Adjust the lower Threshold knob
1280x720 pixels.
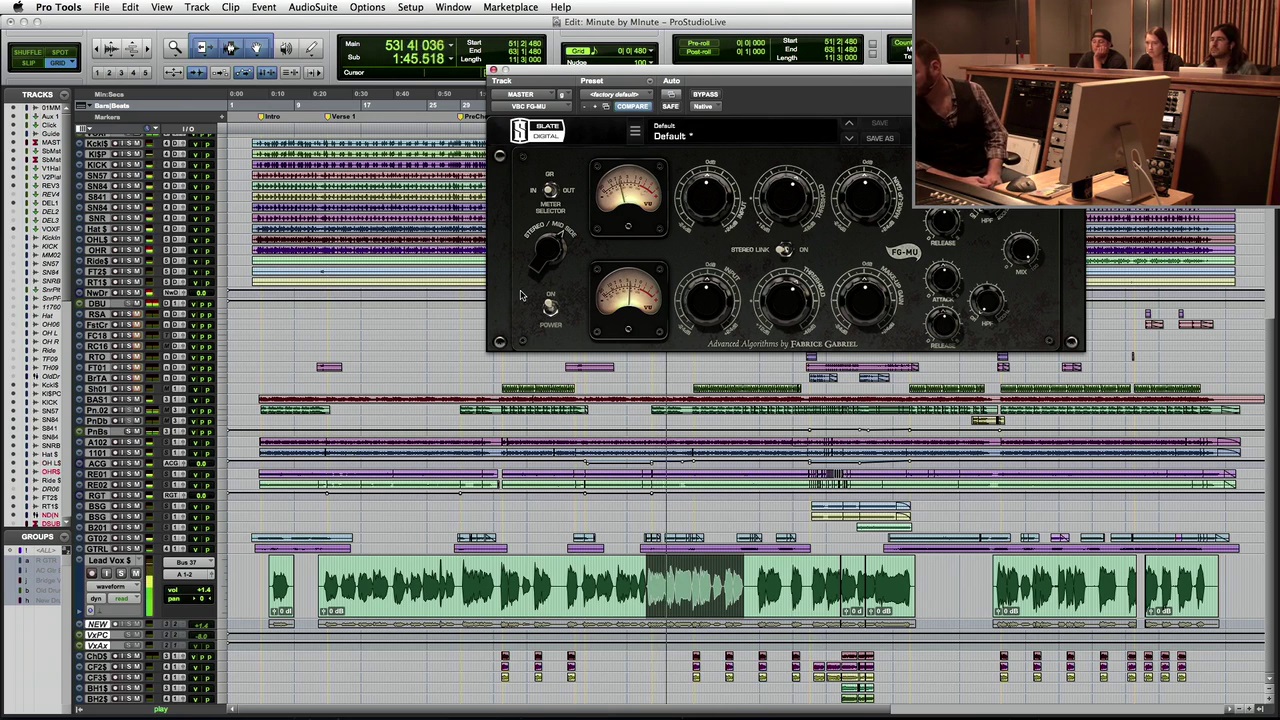pos(786,301)
